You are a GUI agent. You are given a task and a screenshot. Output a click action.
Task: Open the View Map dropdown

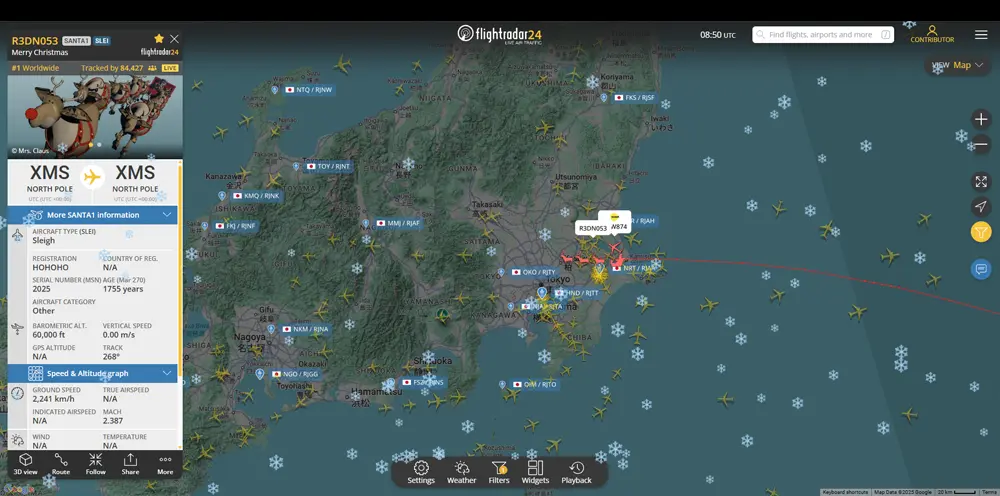(x=956, y=65)
